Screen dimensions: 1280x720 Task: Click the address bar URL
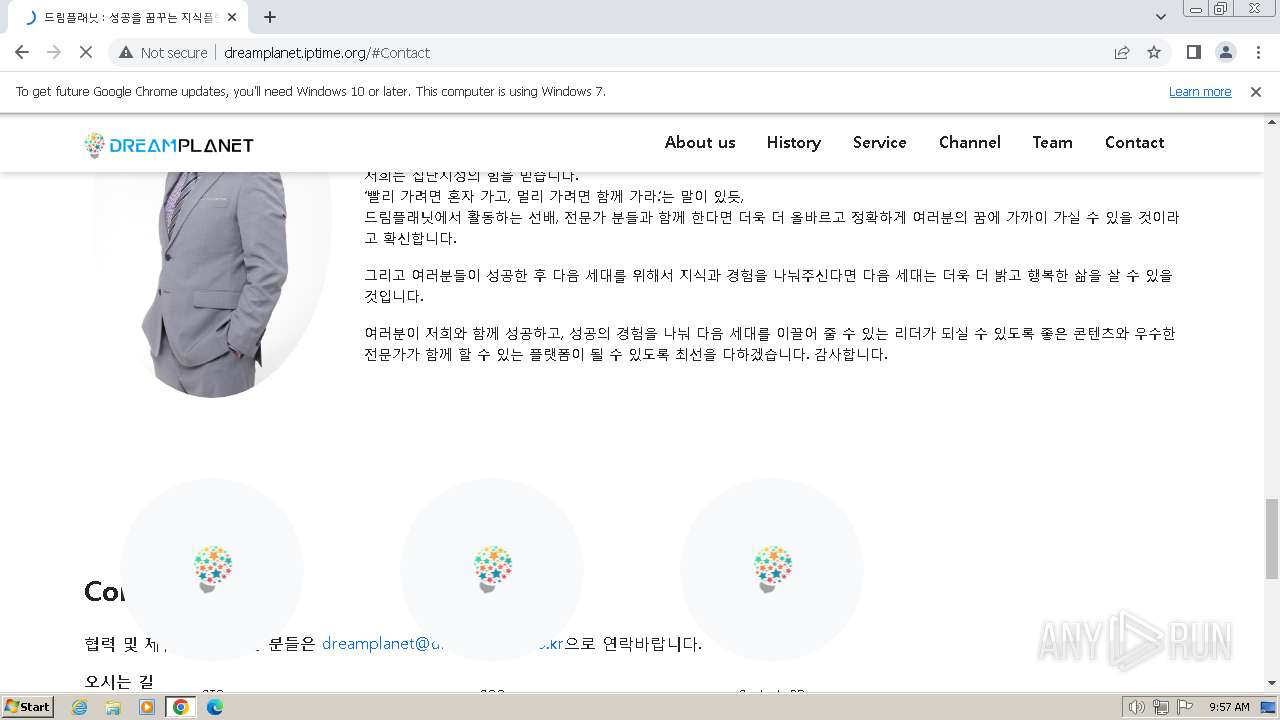[327, 52]
